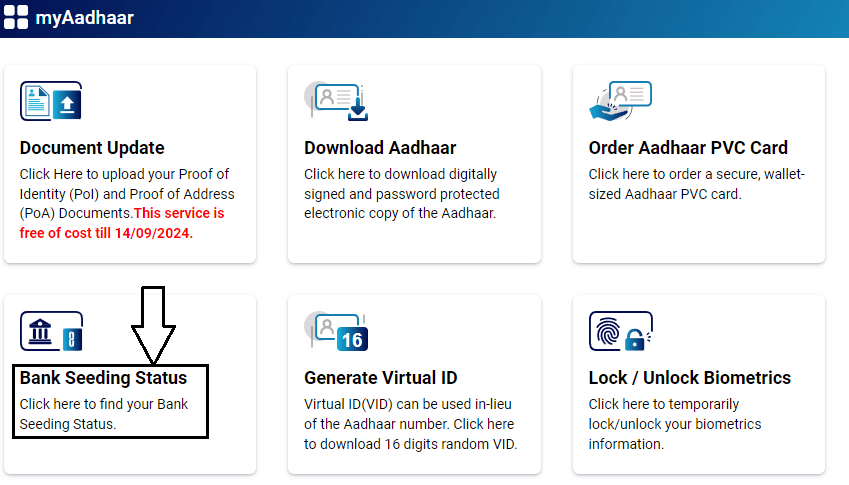849x485 pixels.
Task: Click 'Click here to order a secure, wallet-' text
Action: [x=697, y=174]
